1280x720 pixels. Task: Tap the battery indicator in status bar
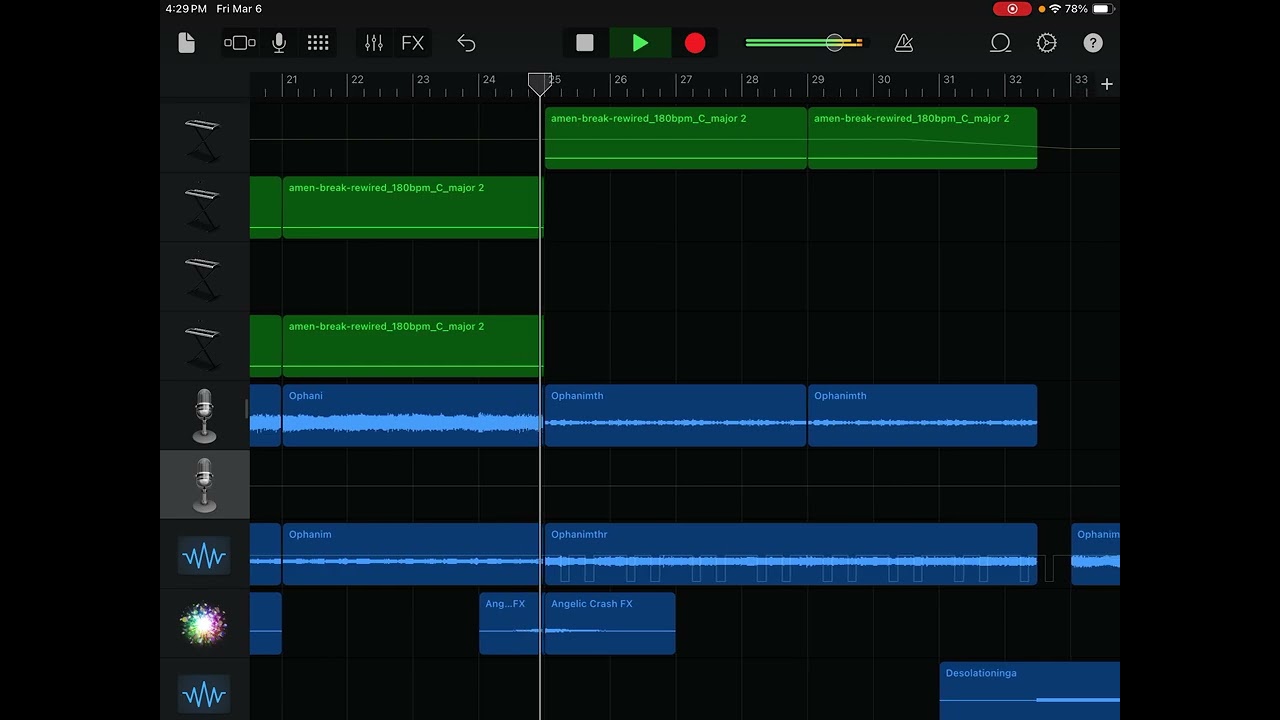[1101, 9]
